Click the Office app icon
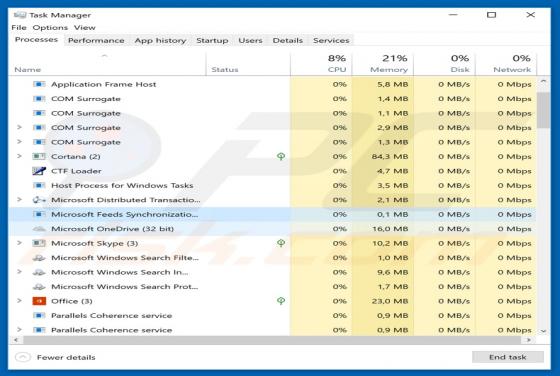This screenshot has height=376, width=560. pyautogui.click(x=39, y=301)
